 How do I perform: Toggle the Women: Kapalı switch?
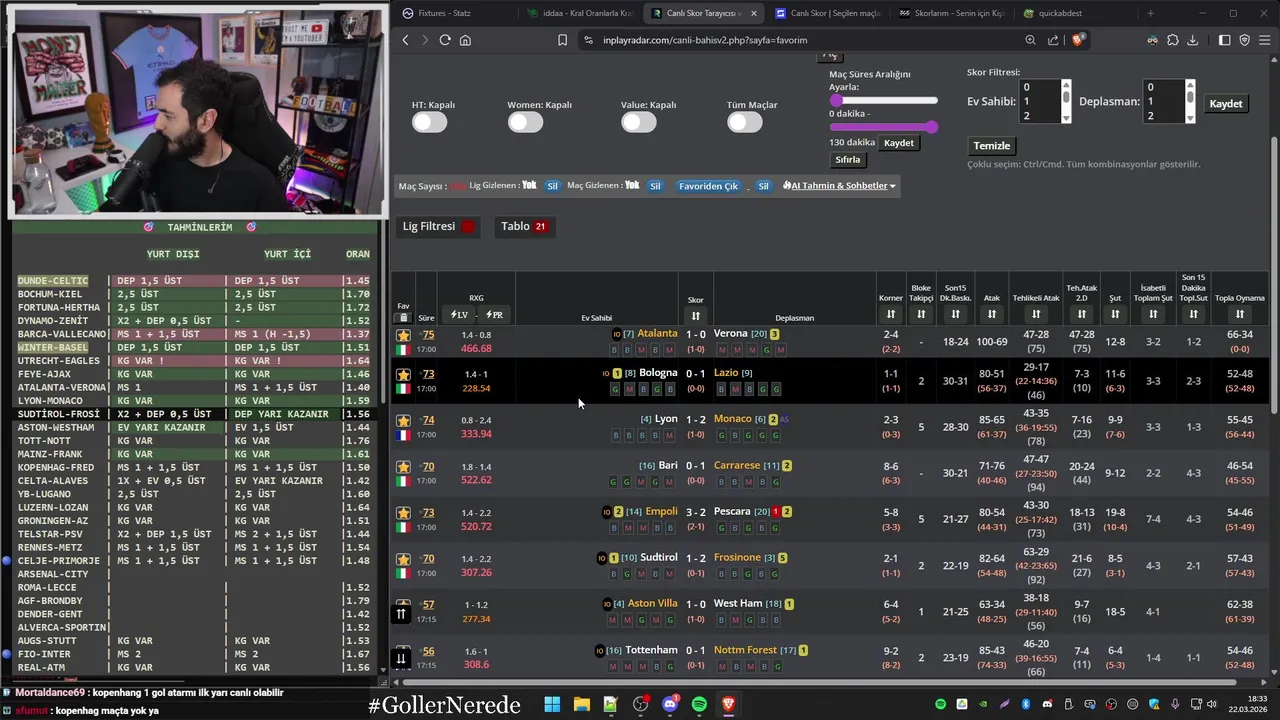point(525,122)
